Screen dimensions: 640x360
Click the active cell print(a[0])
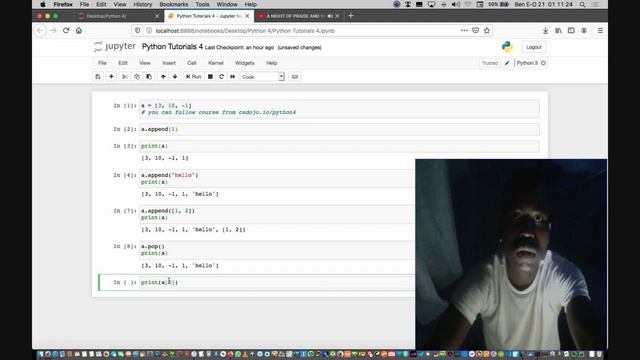point(277,282)
